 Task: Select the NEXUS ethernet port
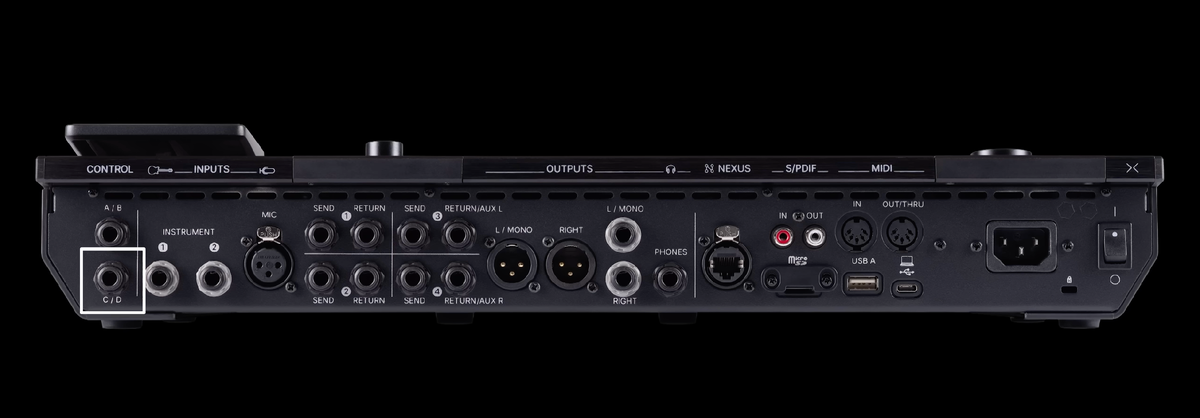click(x=727, y=258)
